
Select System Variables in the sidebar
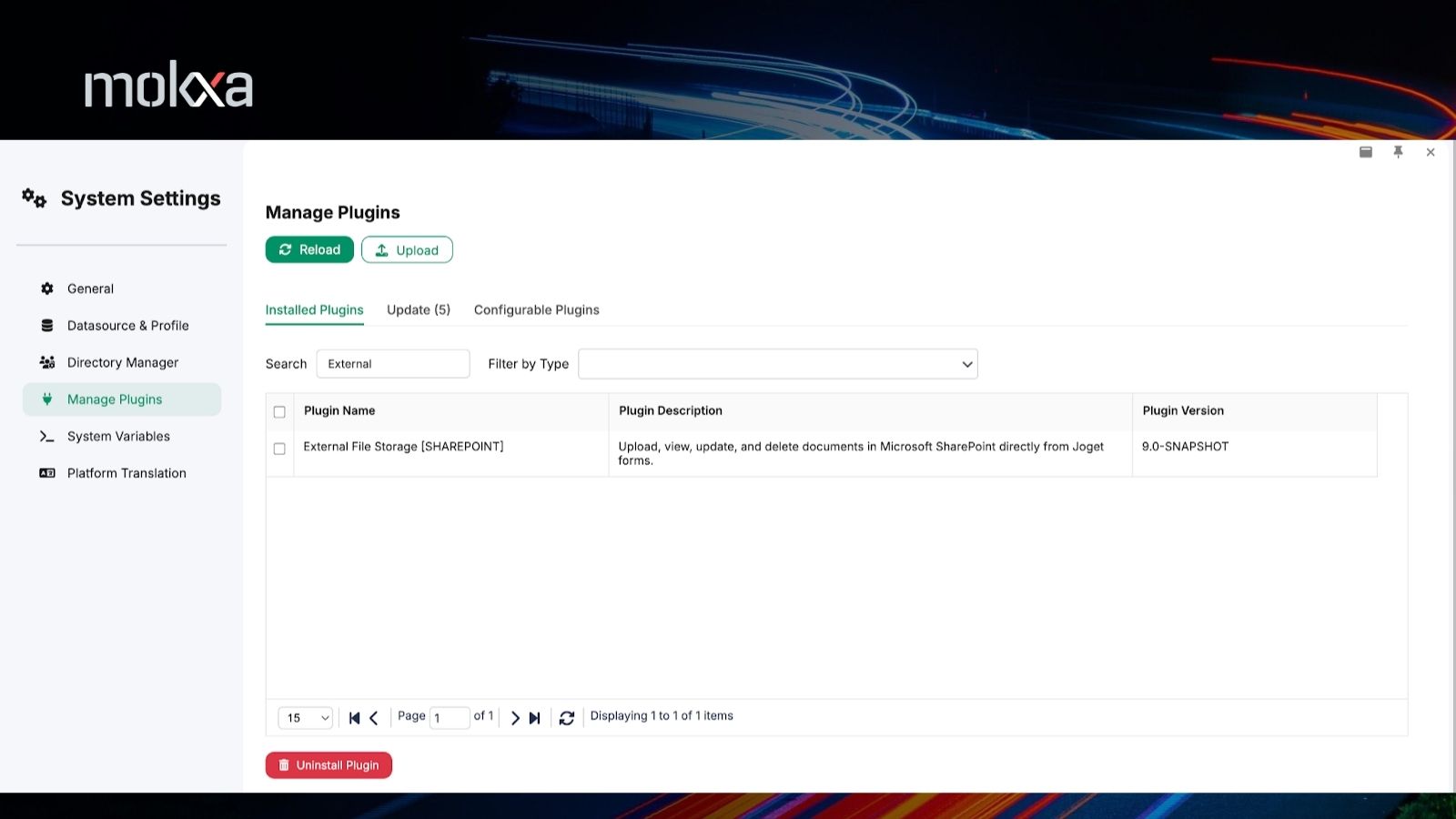pyautogui.click(x=118, y=437)
